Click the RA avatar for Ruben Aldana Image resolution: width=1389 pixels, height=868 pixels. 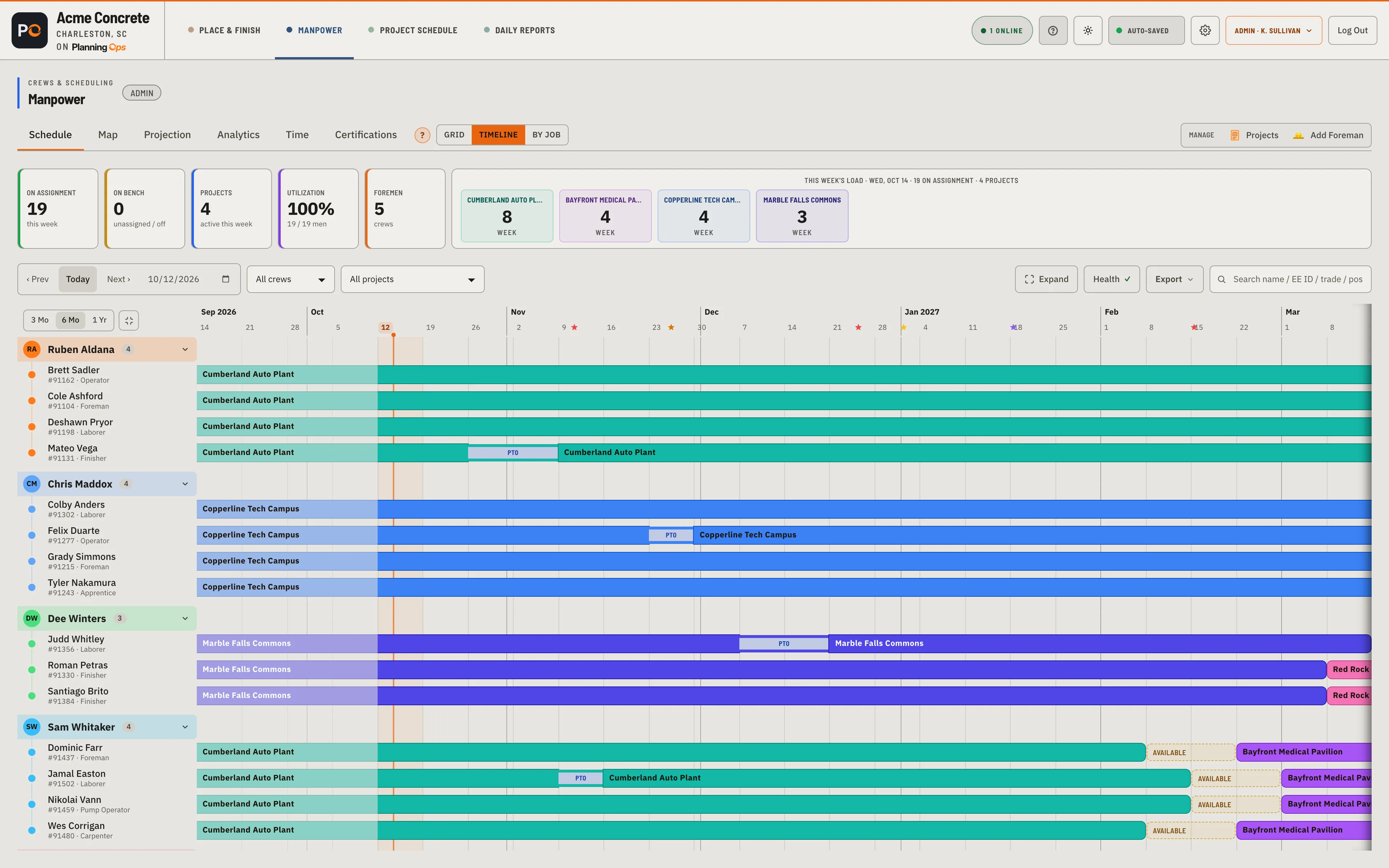[31, 349]
